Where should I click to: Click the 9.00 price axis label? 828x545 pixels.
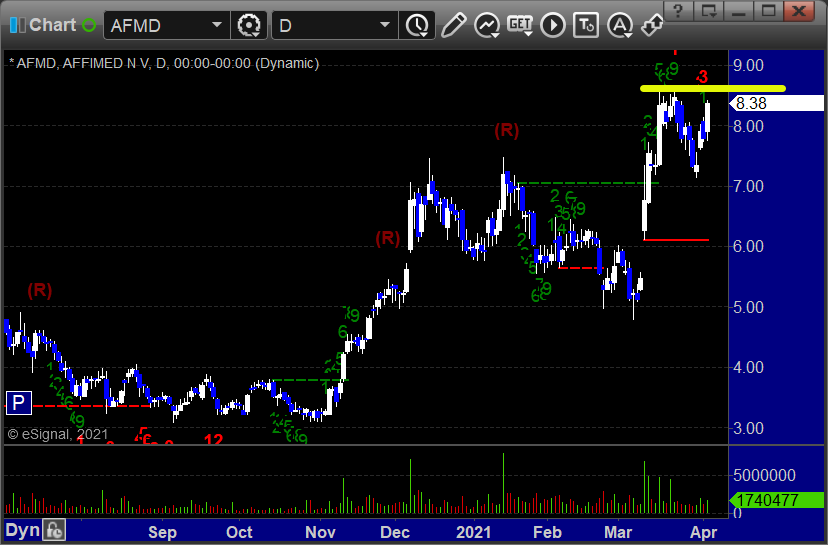click(748, 65)
